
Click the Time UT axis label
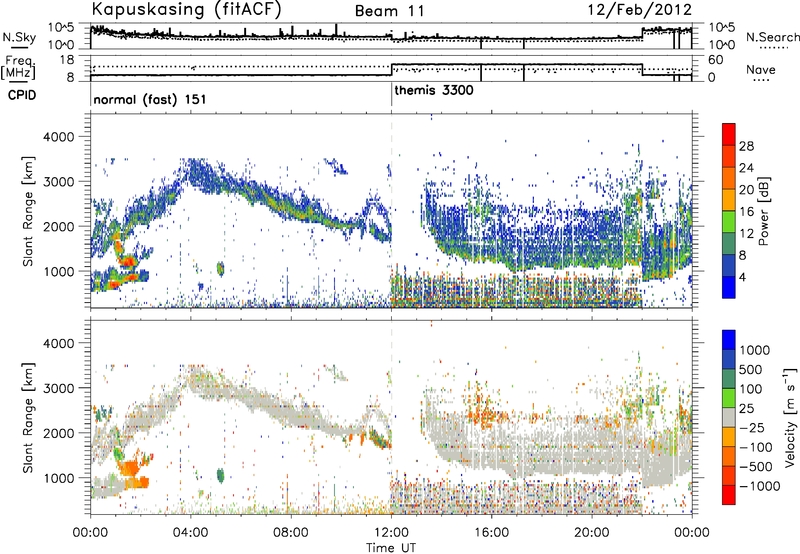coord(391,548)
